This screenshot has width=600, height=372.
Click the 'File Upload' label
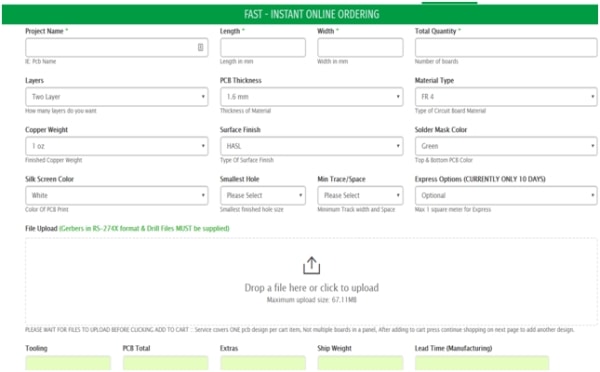(x=41, y=228)
